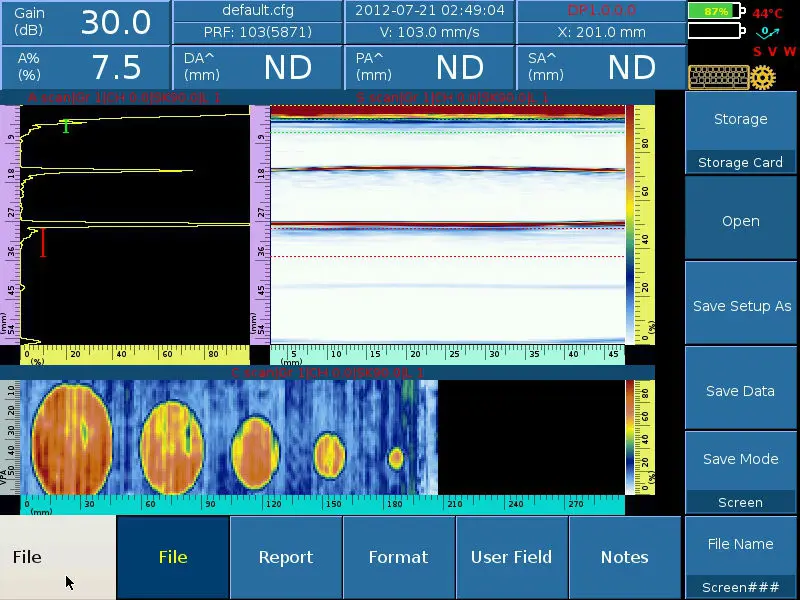
Task: Open the Report menu
Action: [286, 557]
